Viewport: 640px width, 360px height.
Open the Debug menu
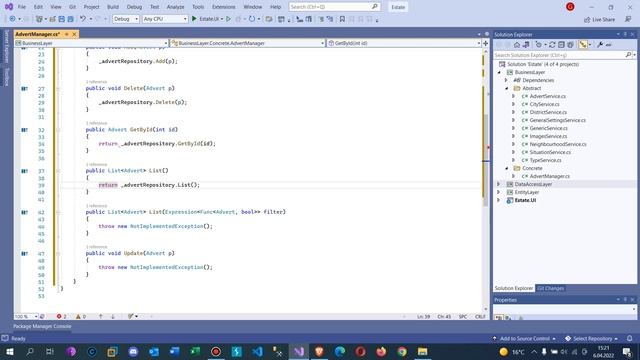134,7
